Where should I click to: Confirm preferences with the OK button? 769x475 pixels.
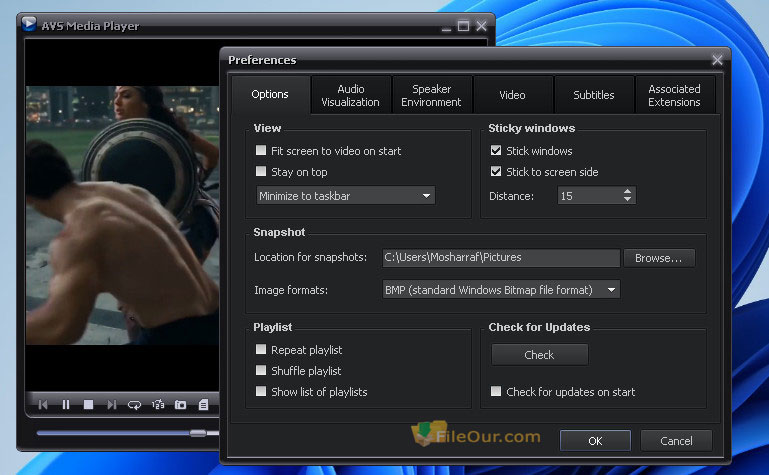(595, 441)
